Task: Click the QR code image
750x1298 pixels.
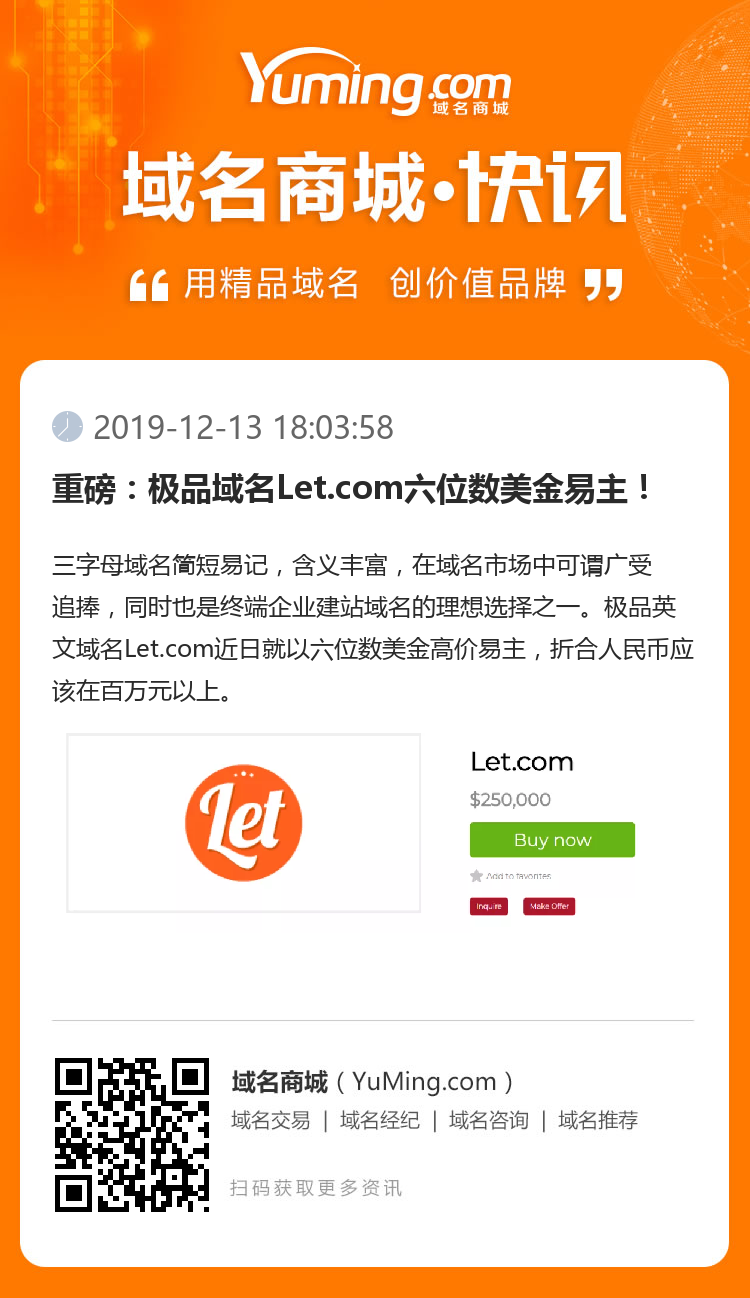Action: click(x=132, y=1134)
